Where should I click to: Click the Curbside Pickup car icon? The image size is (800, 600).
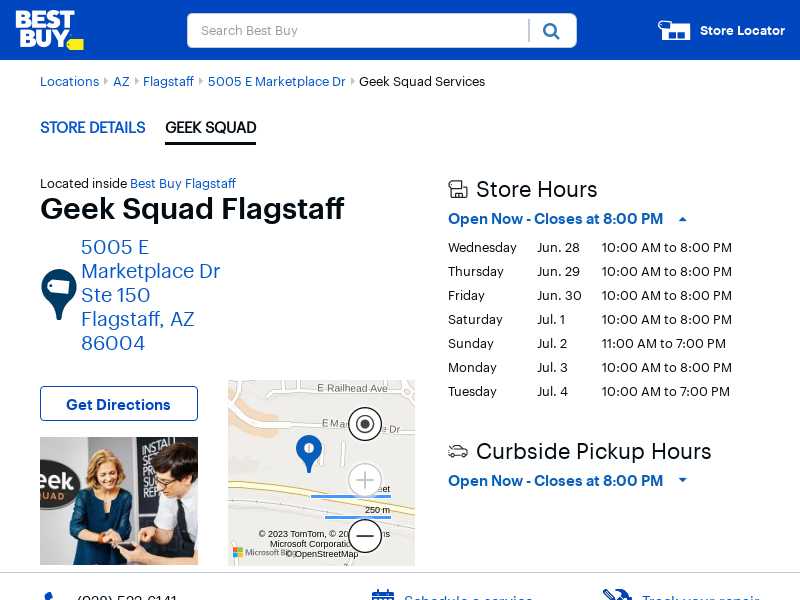458,451
